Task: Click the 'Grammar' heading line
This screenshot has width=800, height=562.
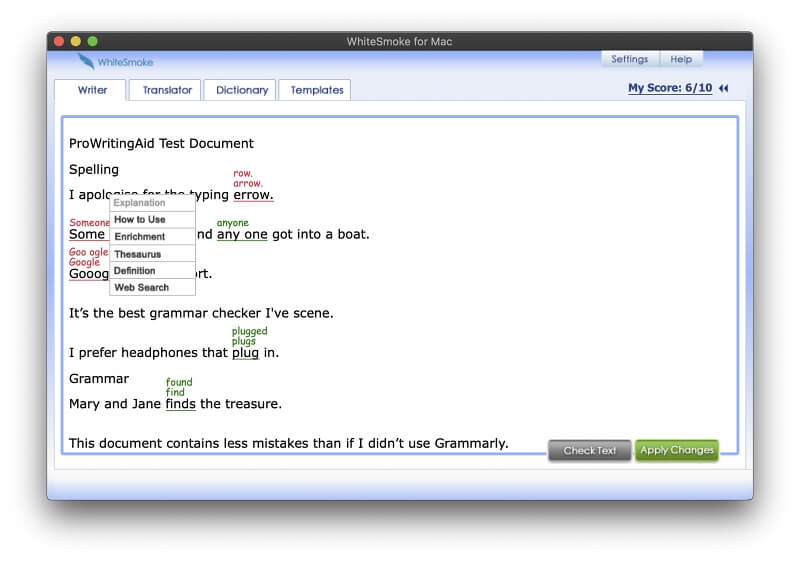Action: pyautogui.click(x=99, y=378)
